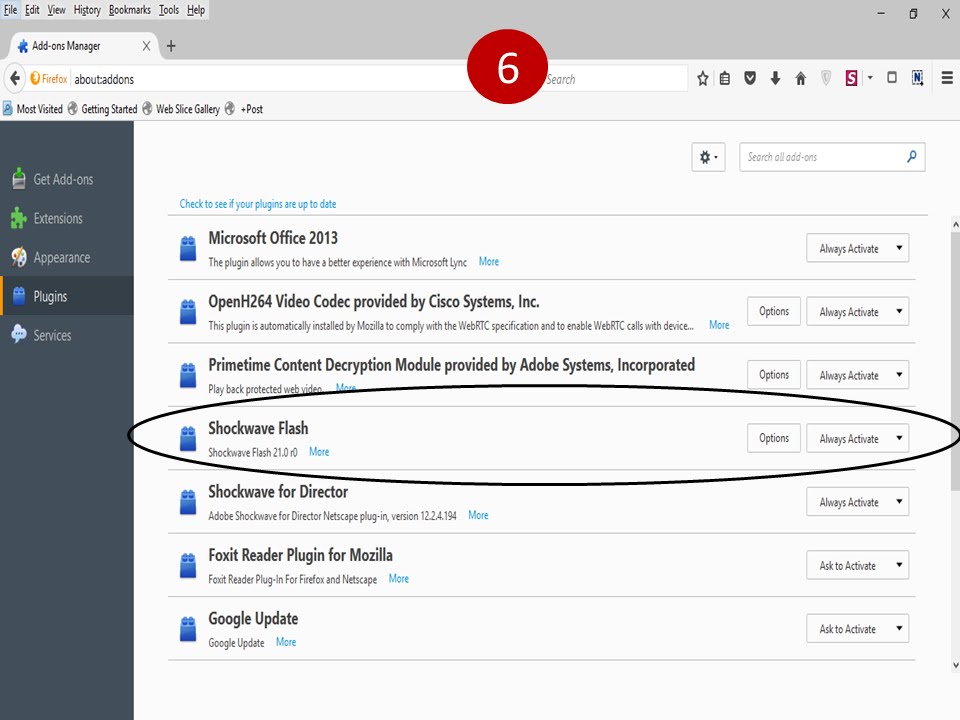Click +Post bookmark
This screenshot has width=960, height=720.
244,109
